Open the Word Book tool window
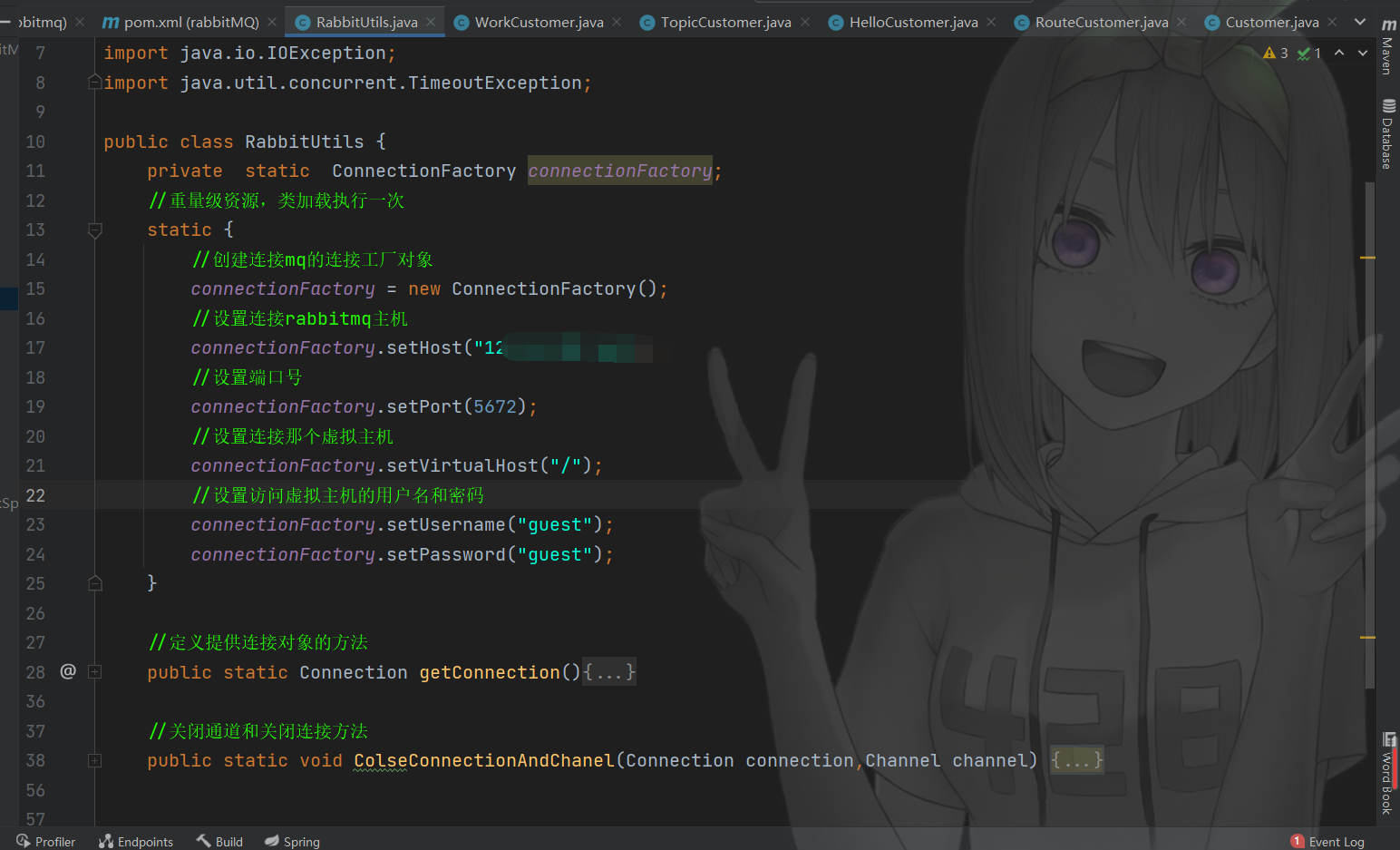 tap(1388, 774)
